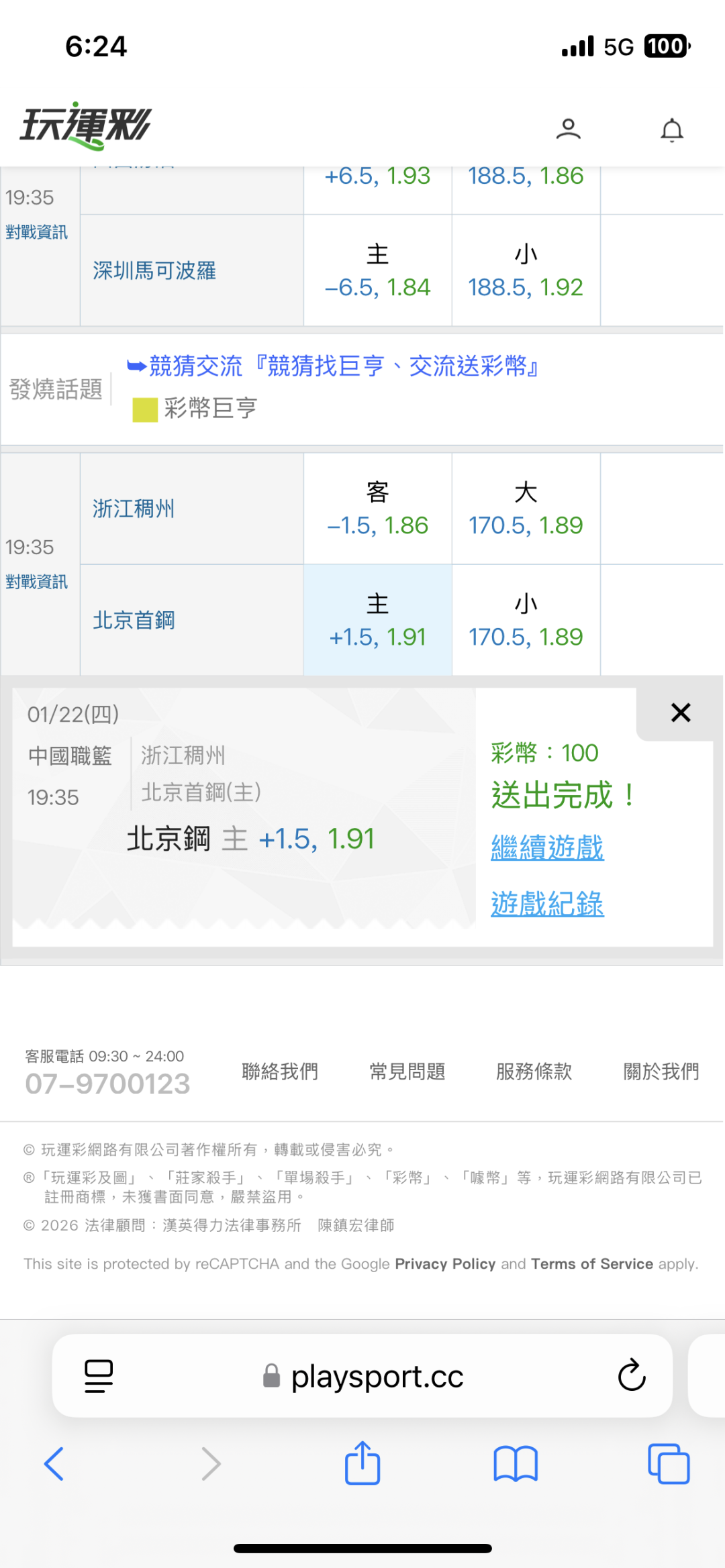Open 繼續遊戲 link
Image resolution: width=725 pixels, height=1568 pixels.
[547, 847]
